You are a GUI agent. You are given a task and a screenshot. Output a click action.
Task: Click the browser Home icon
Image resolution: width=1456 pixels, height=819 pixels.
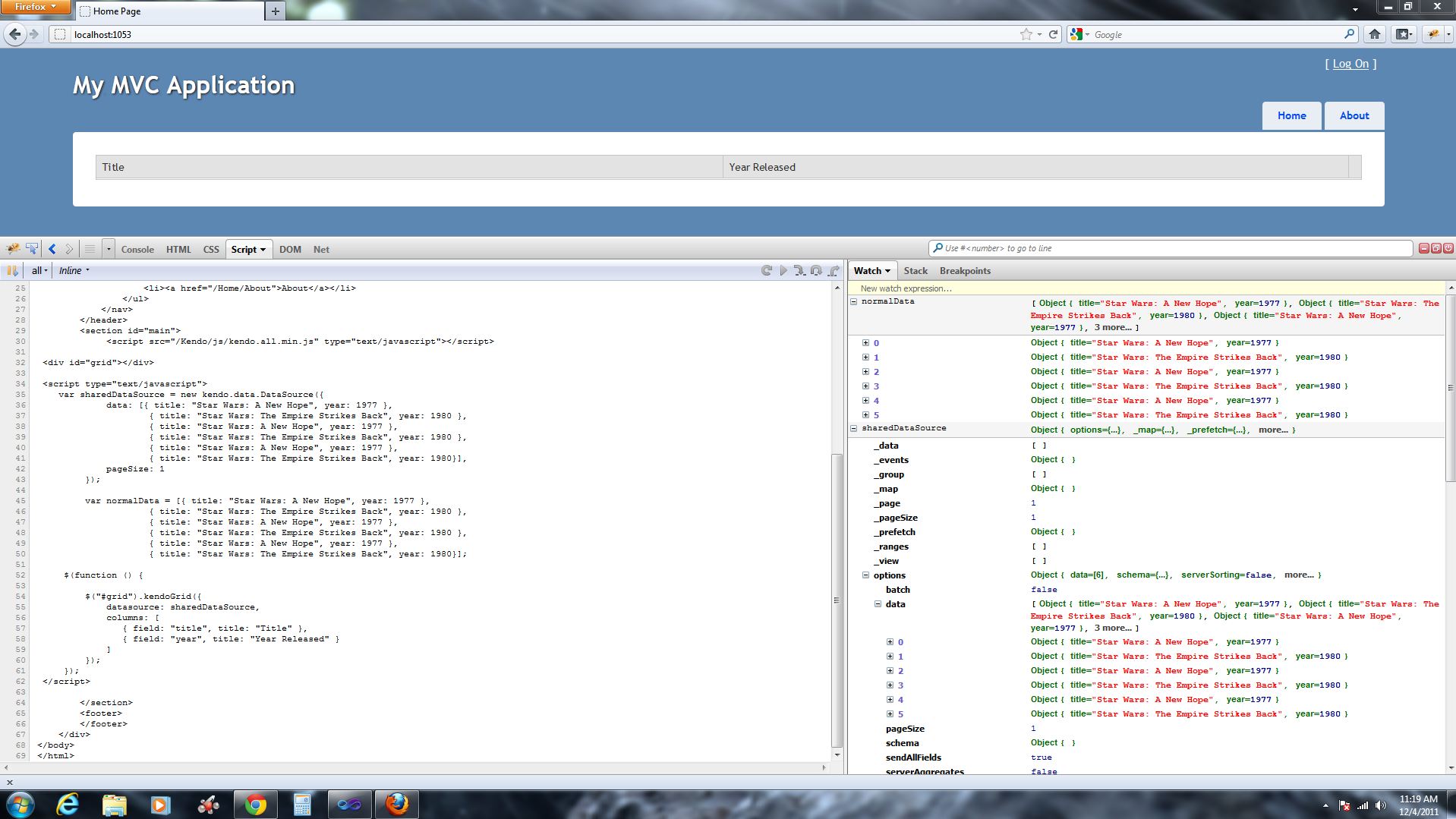(x=1375, y=34)
